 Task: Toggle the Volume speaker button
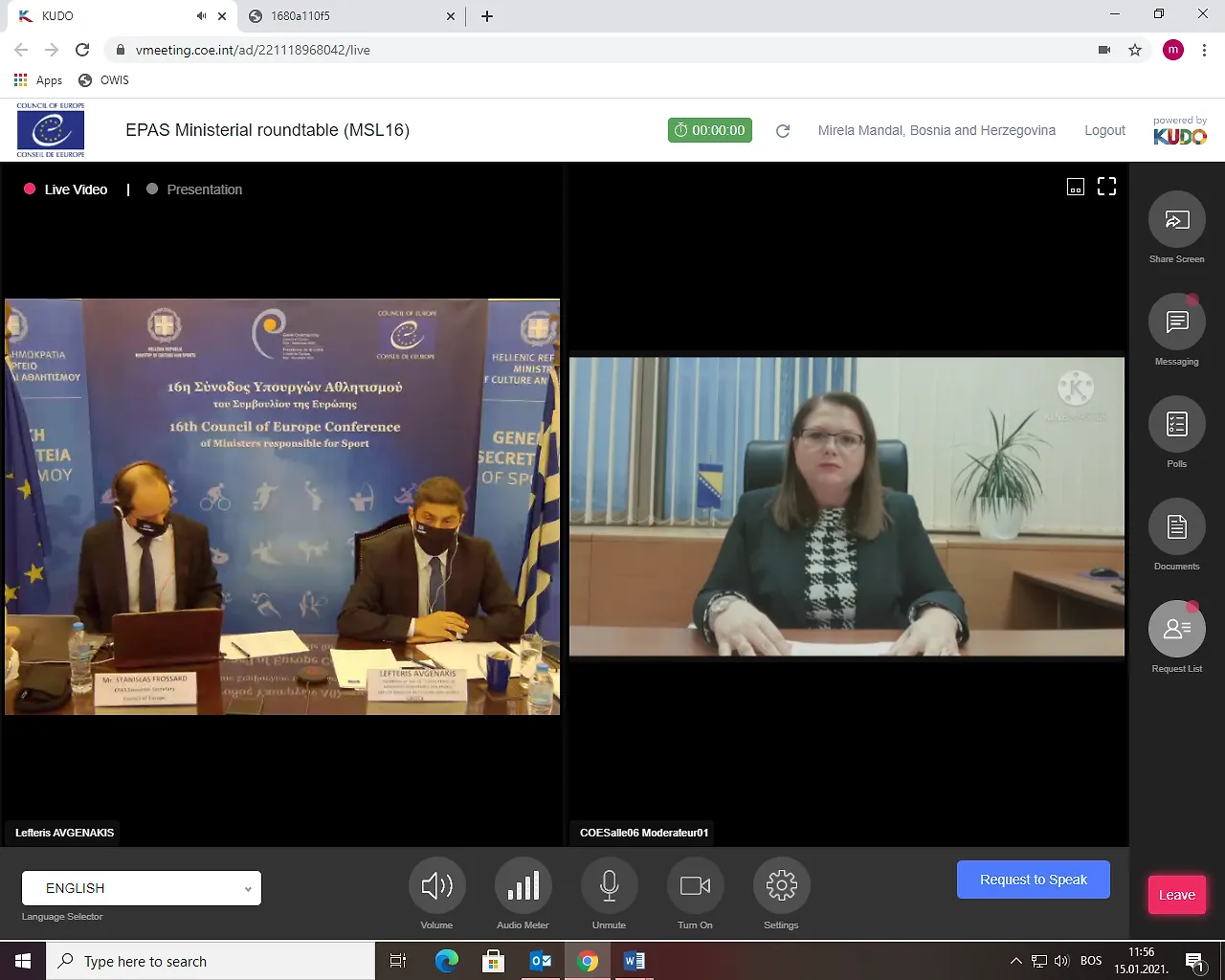436,886
